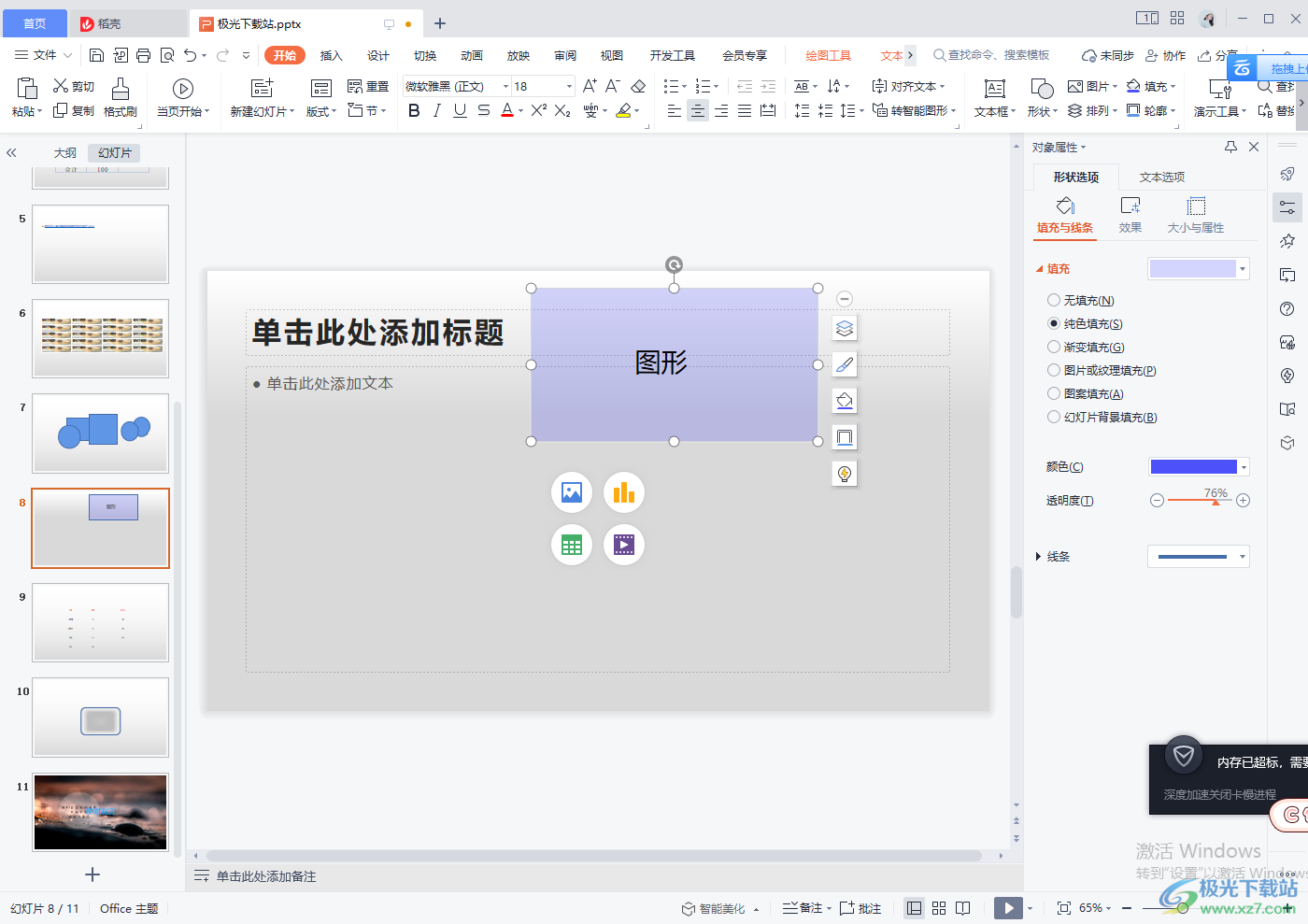The image size is (1308, 924).
Task: Select slide 7 thumbnail
Action: point(101,433)
